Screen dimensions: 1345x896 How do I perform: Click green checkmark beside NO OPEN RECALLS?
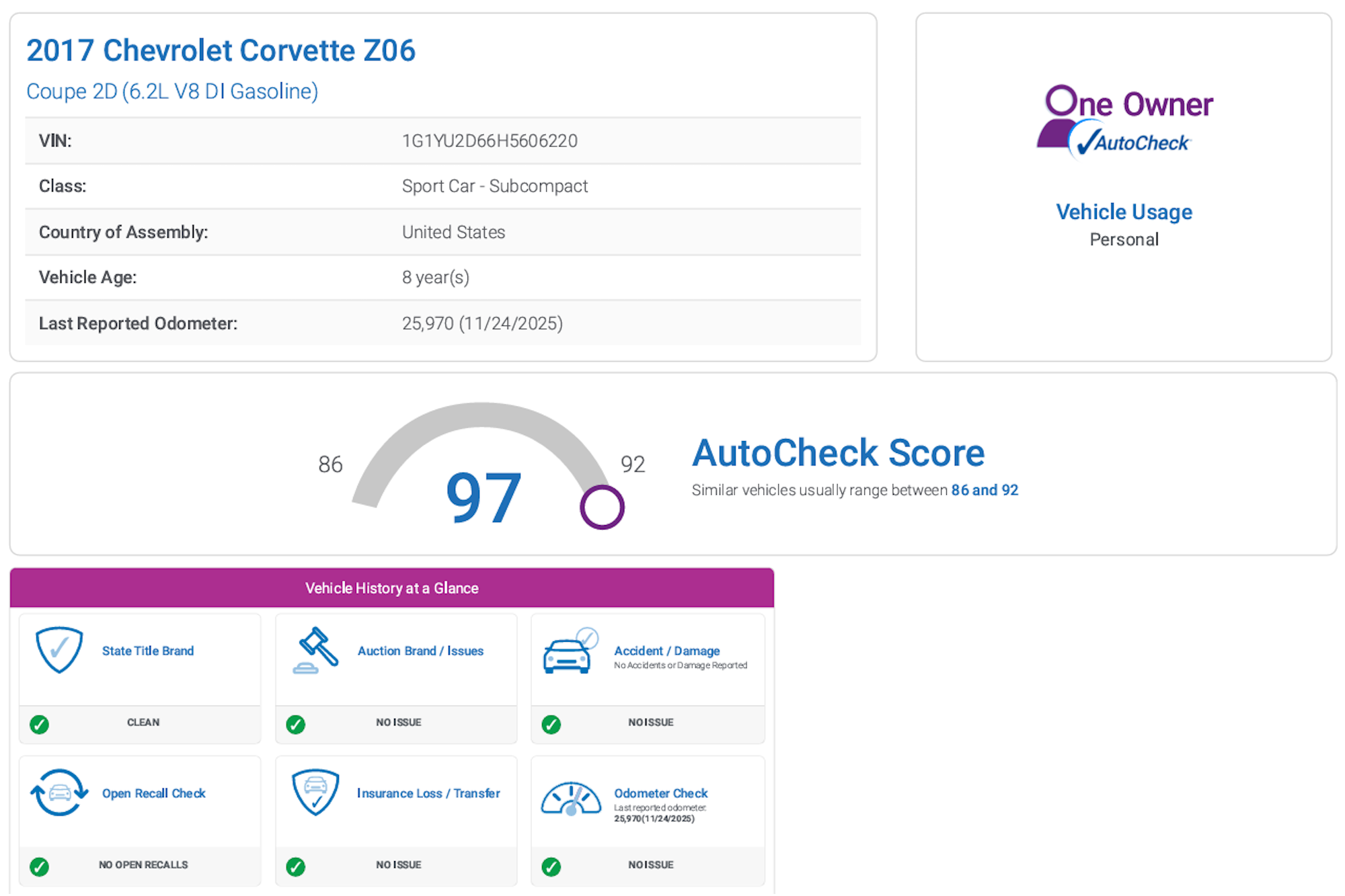point(39,867)
